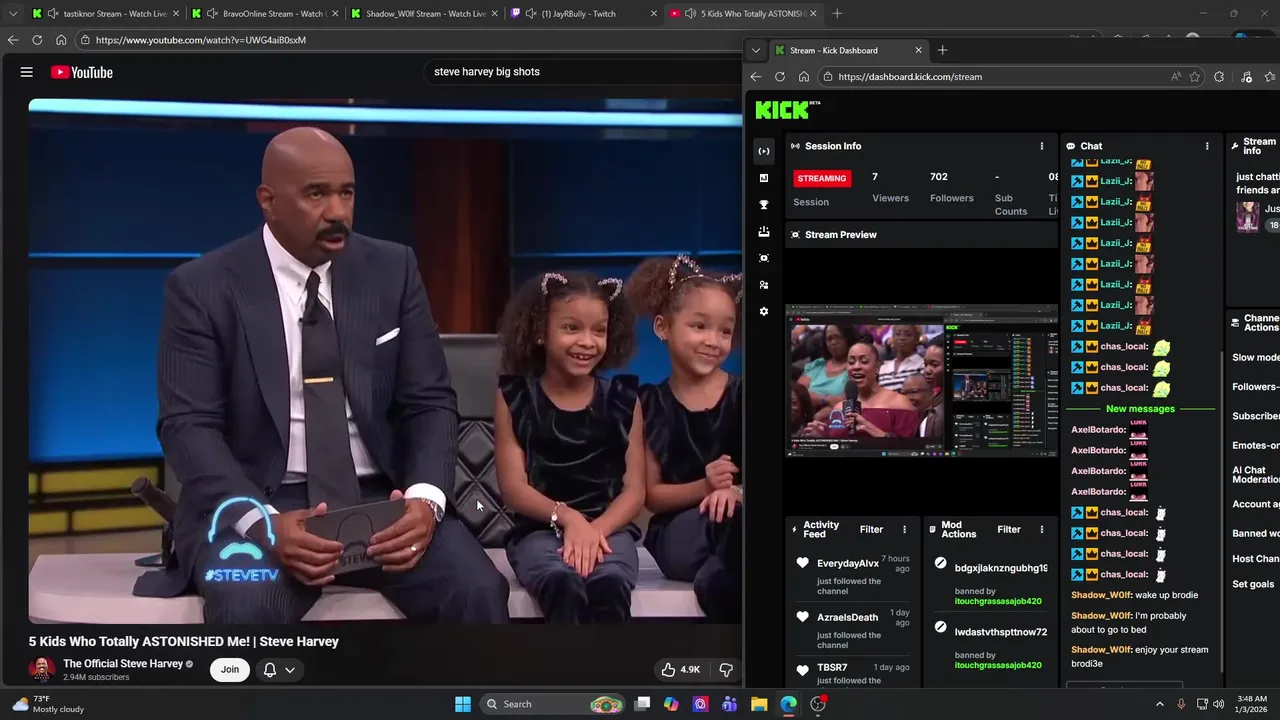This screenshot has height=720, width=1280.
Task: Click the red STREAMING status badge
Action: click(x=822, y=178)
